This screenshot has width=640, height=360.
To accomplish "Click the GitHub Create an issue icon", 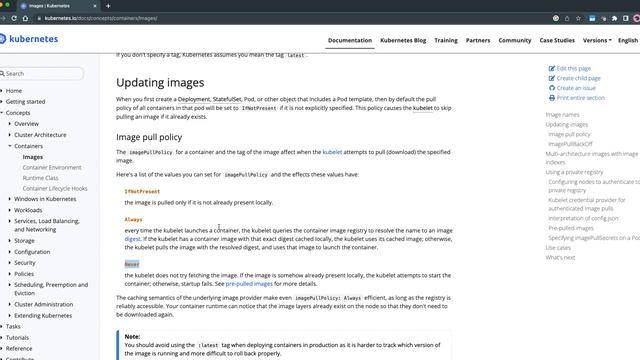I will 552,88.
